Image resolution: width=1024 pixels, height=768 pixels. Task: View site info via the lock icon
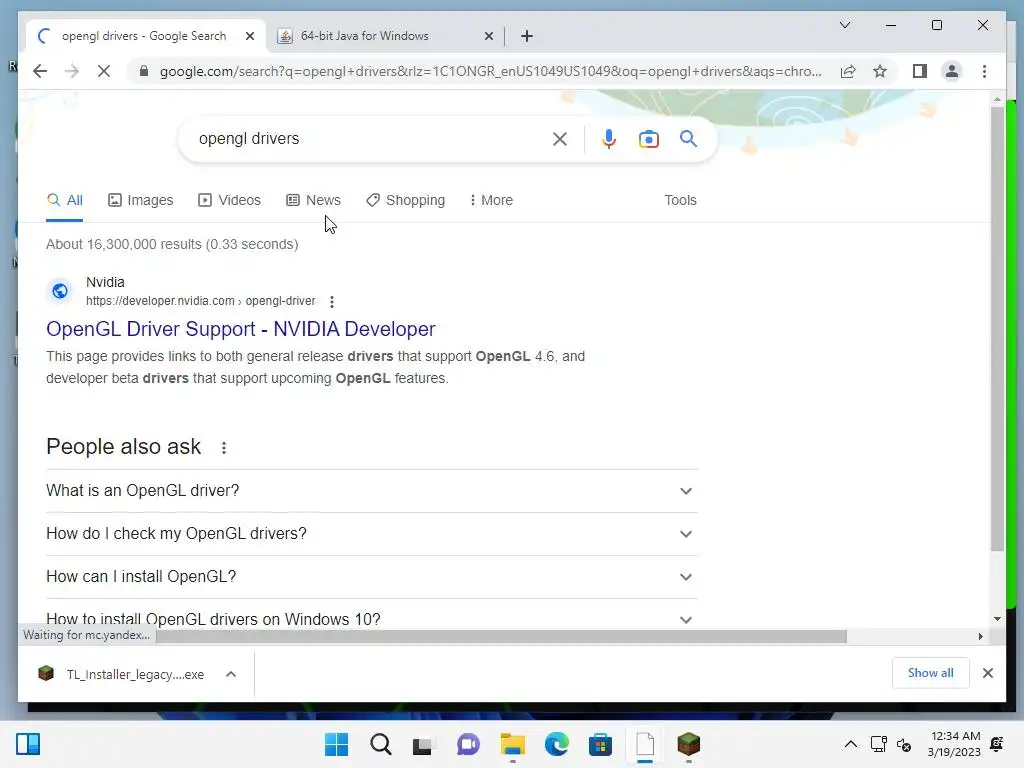(x=144, y=71)
